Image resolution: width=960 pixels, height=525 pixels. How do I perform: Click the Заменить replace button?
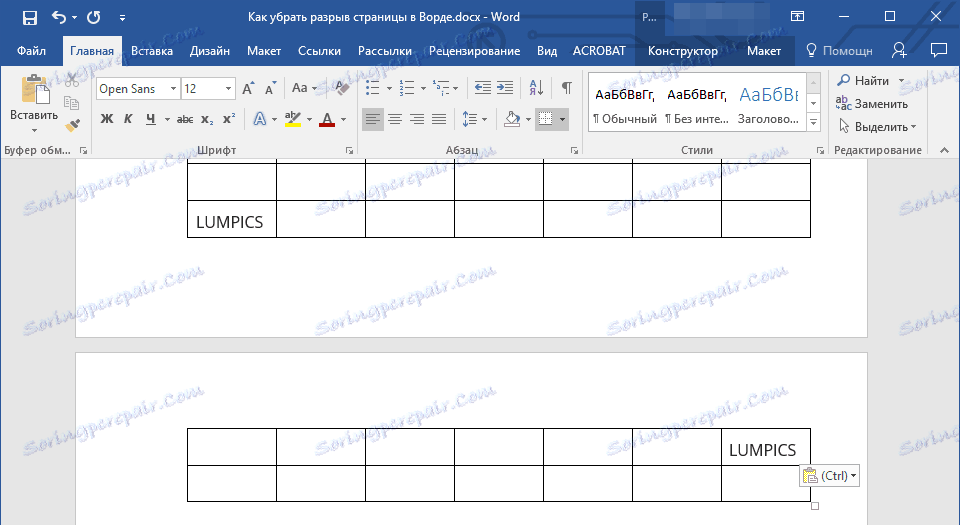872,103
